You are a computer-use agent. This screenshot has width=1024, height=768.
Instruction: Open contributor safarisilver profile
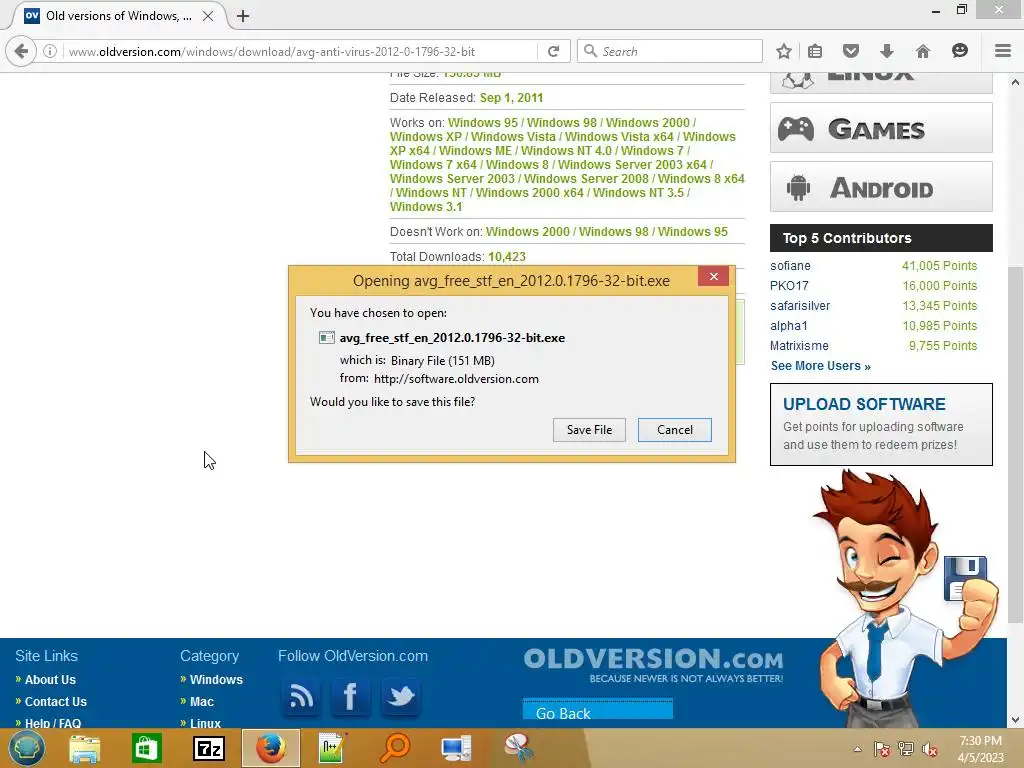tap(800, 306)
